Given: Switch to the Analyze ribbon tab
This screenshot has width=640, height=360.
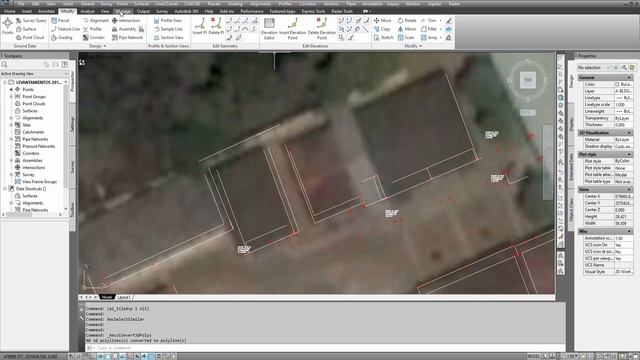Looking at the screenshot, I should (x=87, y=11).
